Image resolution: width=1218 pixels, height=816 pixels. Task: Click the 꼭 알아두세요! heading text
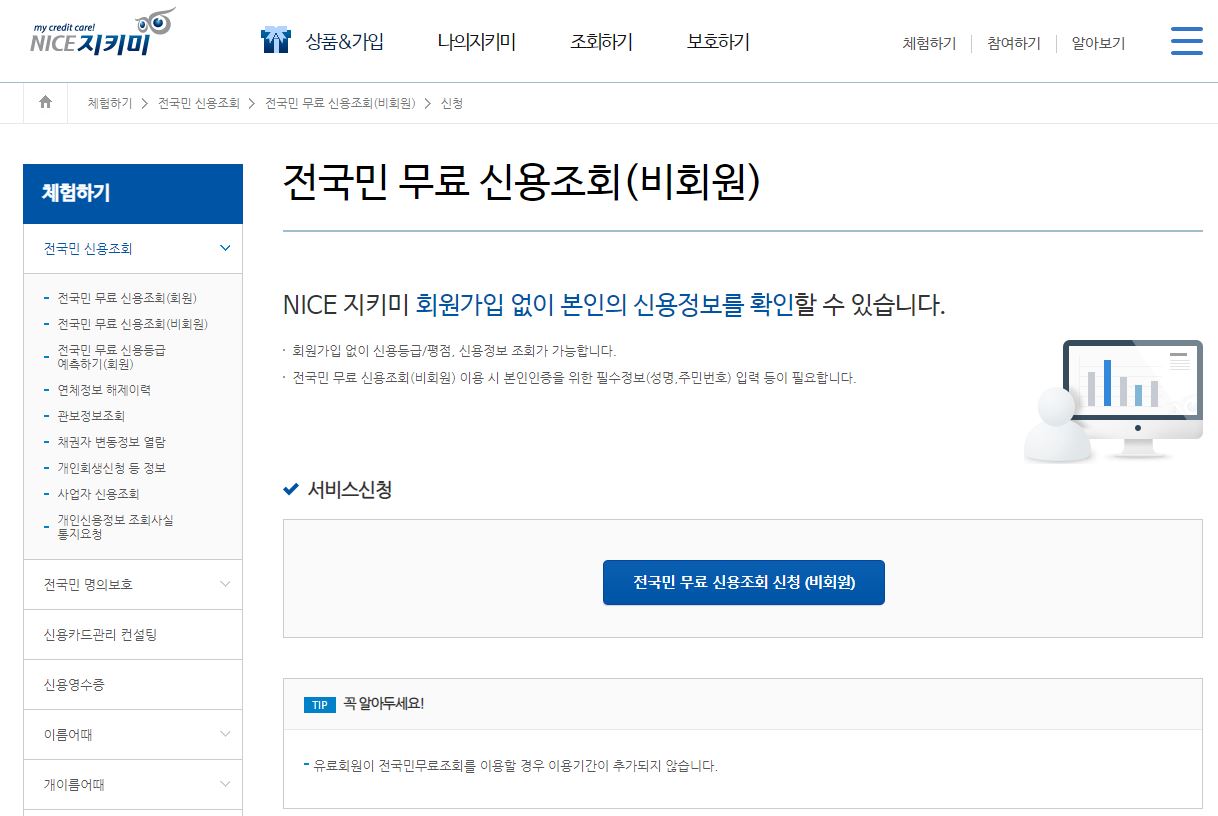pyautogui.click(x=384, y=704)
